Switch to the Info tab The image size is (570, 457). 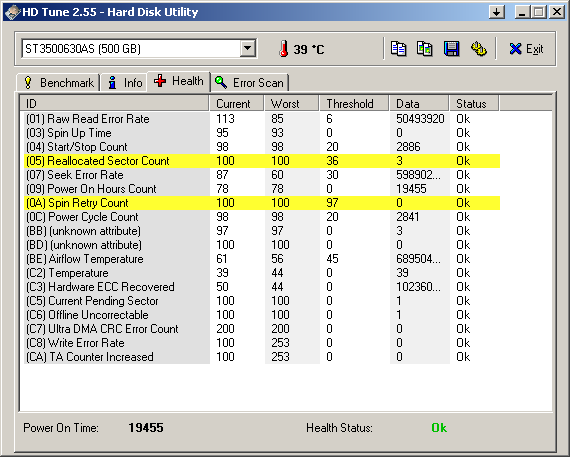[x=125, y=83]
